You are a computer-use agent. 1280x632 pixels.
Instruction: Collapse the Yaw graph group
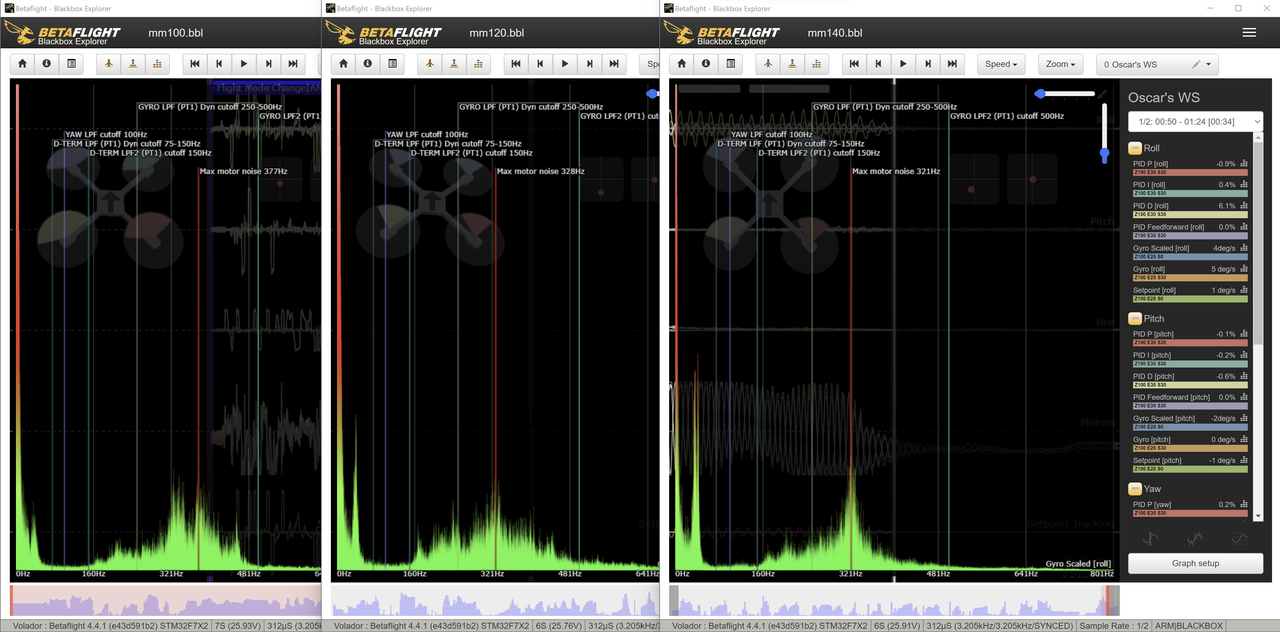(x=1135, y=488)
